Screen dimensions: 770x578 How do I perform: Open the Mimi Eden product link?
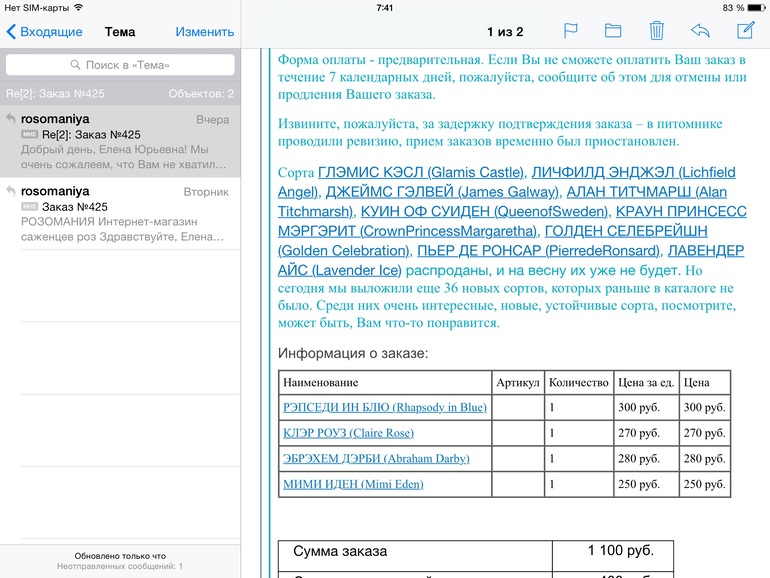(x=353, y=485)
